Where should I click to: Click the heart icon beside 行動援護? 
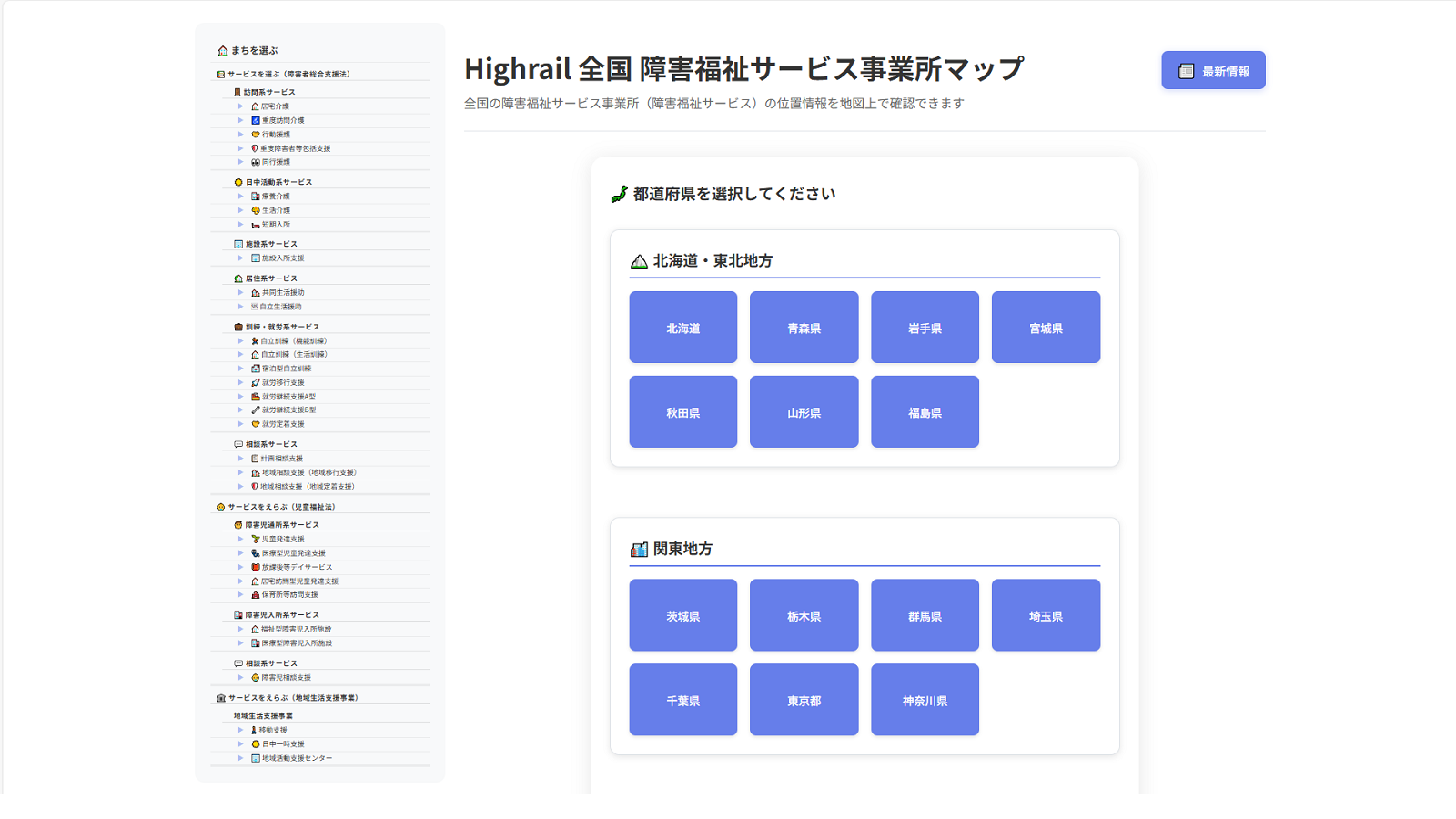pos(256,135)
